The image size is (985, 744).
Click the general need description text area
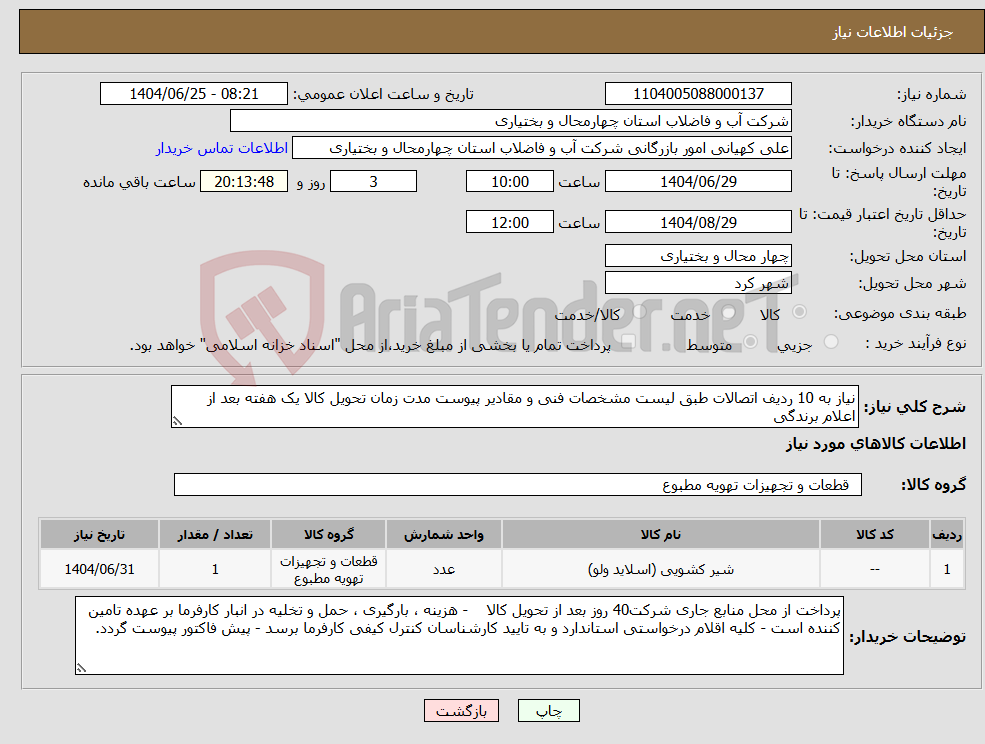coord(514,407)
